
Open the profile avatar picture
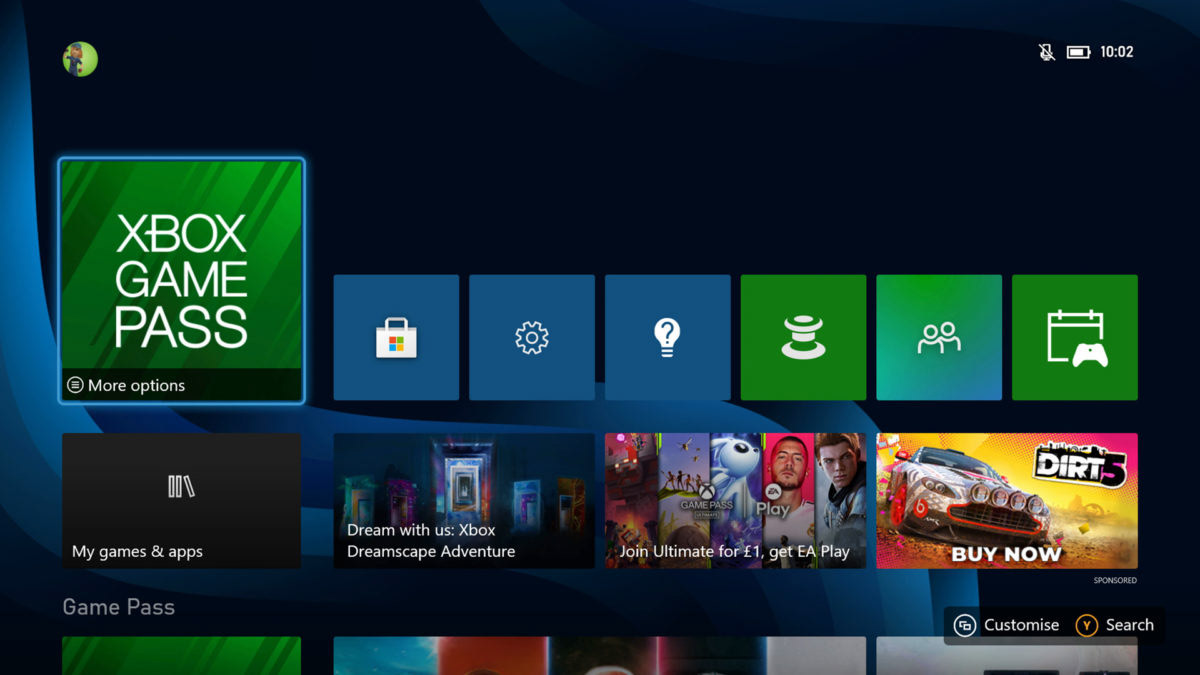coord(80,59)
